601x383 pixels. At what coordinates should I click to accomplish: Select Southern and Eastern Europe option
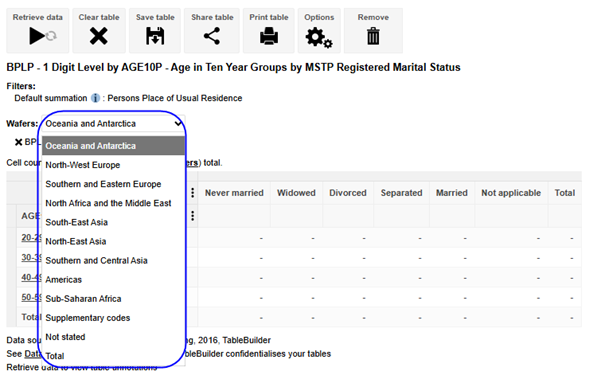tap(113, 184)
